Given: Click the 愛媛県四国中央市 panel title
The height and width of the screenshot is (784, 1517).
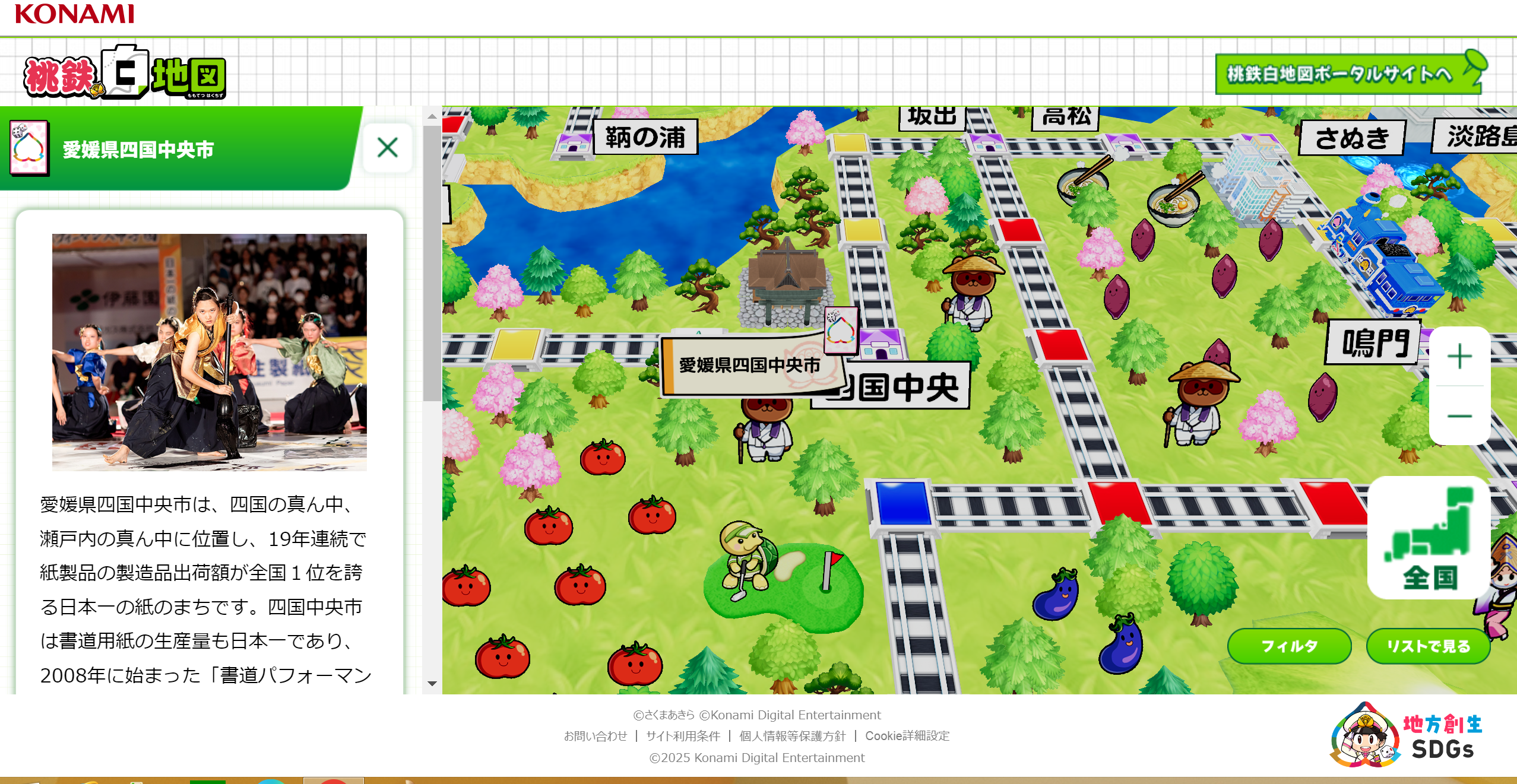Looking at the screenshot, I should (x=138, y=150).
